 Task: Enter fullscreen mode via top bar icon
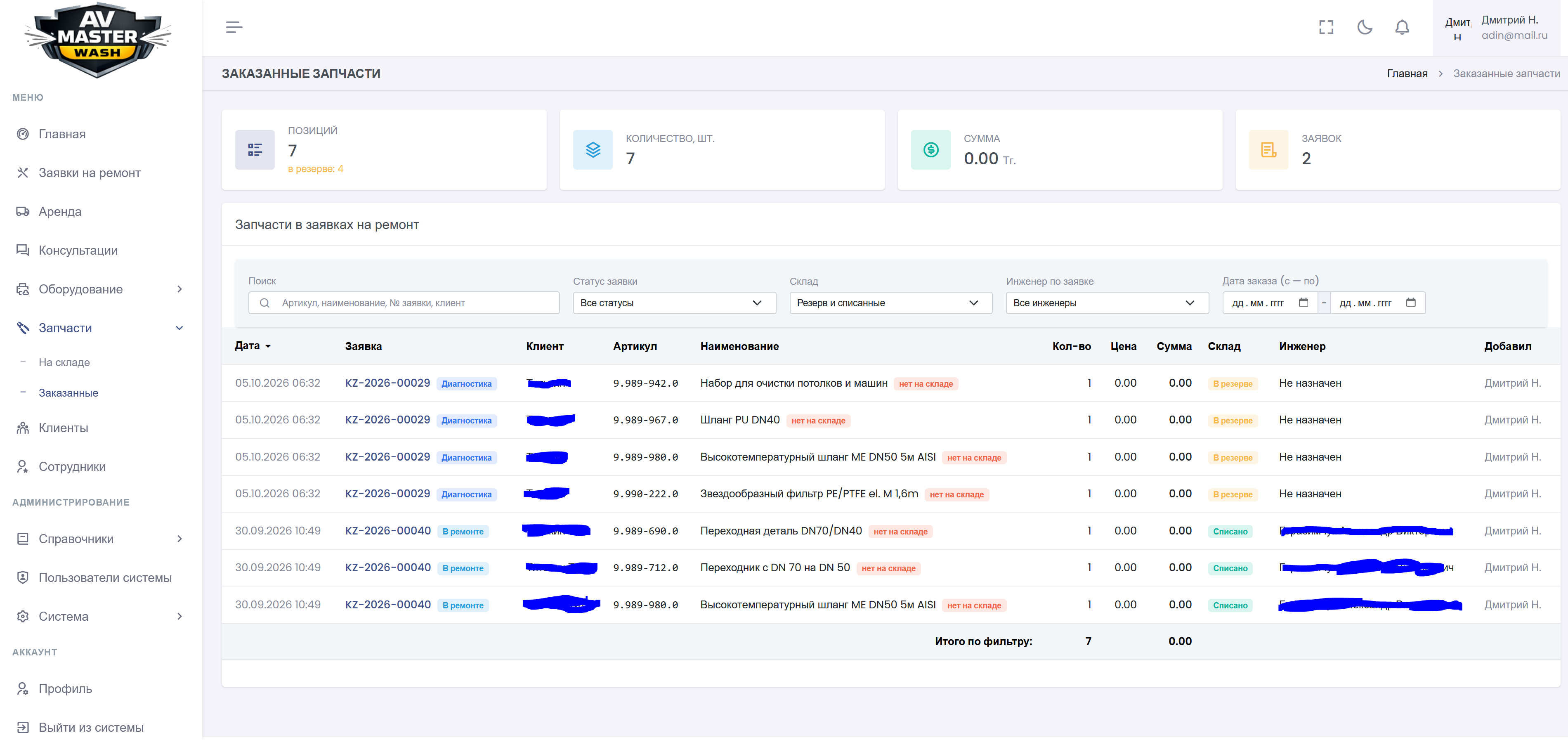1326,27
